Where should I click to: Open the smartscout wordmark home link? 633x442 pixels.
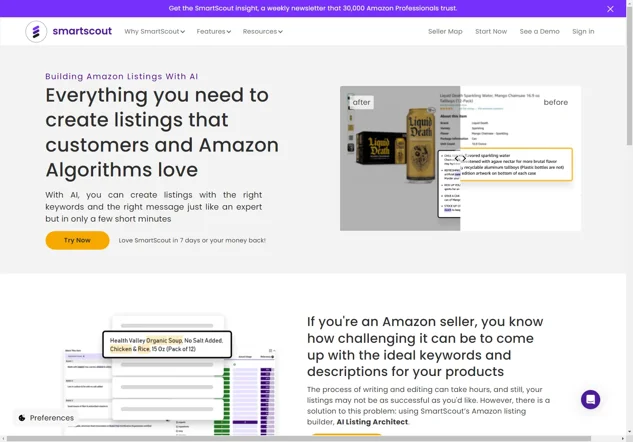tap(82, 31)
